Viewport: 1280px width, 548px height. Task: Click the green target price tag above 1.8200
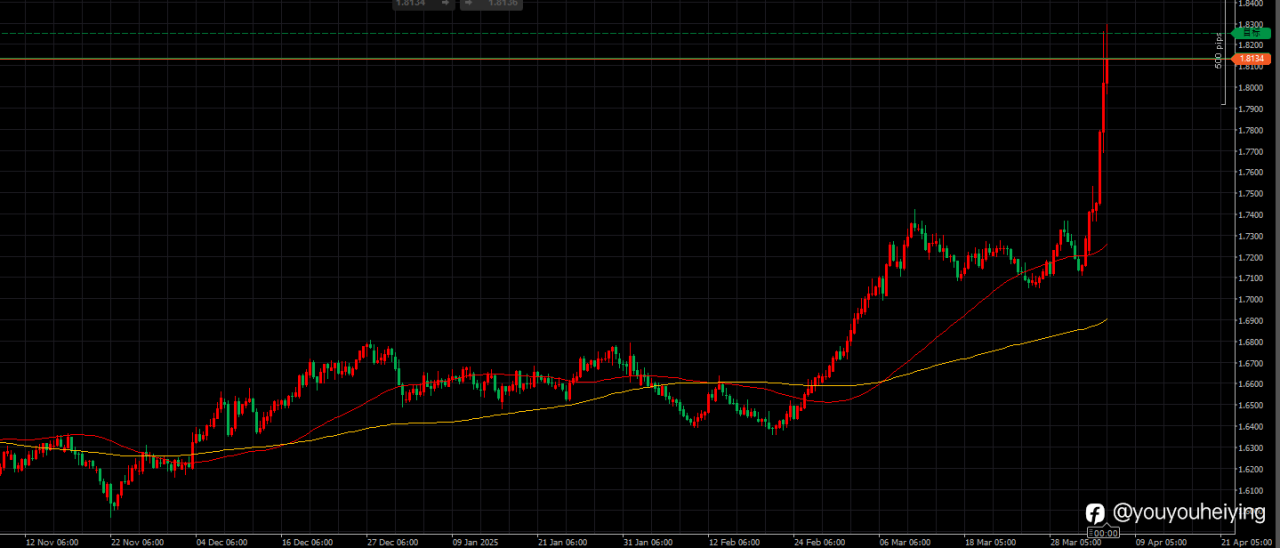coord(1252,34)
